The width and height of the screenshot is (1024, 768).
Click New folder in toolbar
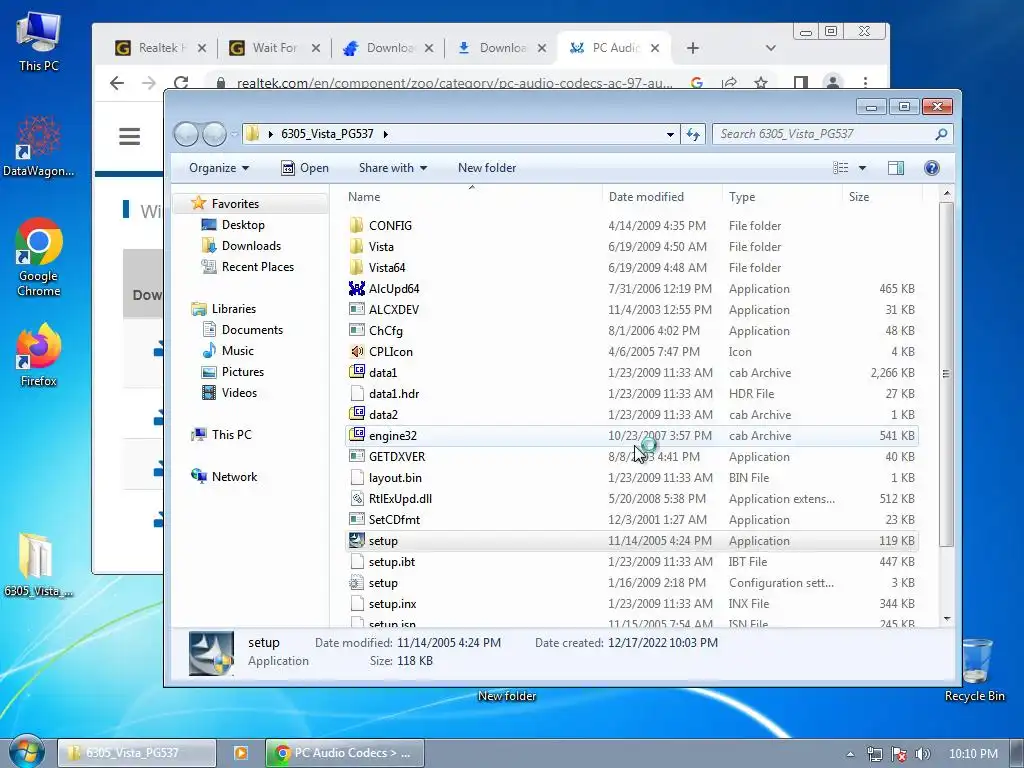[487, 168]
